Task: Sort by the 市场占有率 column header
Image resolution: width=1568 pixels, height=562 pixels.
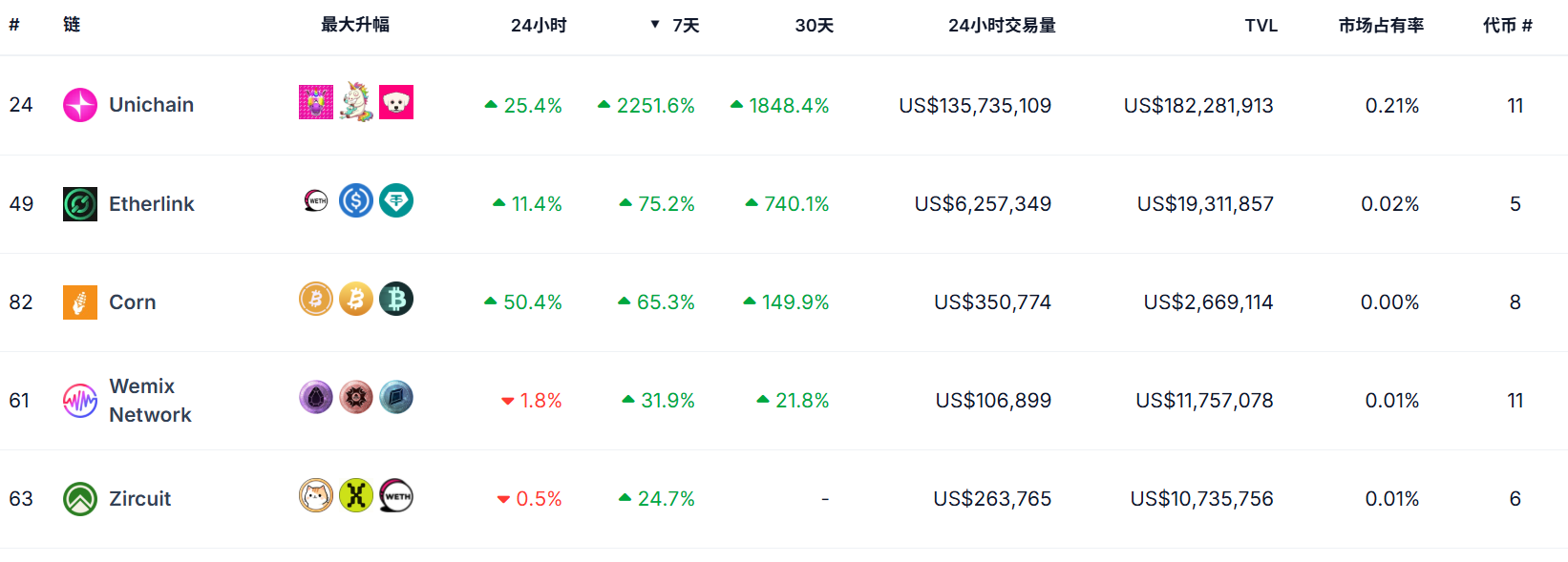Action: point(1381,26)
